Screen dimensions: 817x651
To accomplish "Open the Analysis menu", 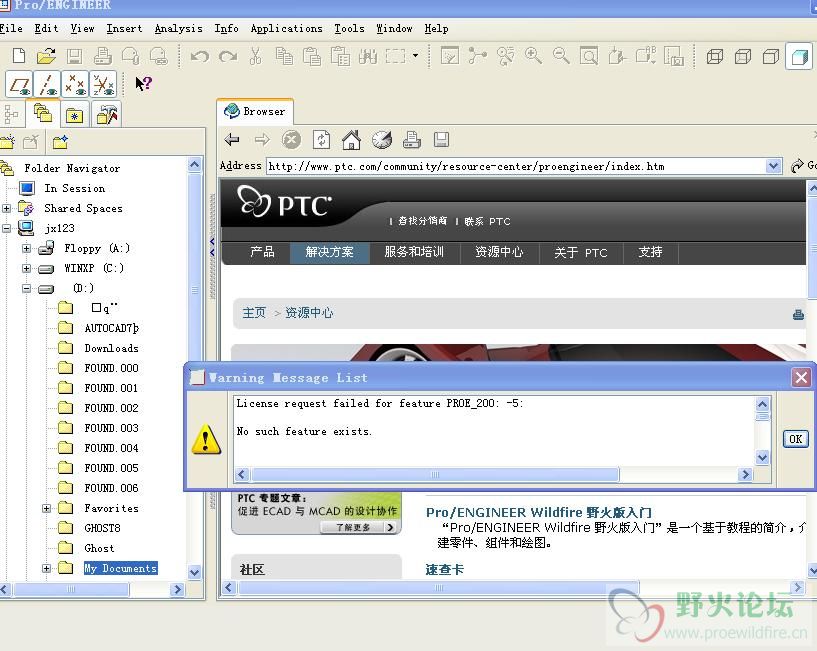I will point(179,29).
